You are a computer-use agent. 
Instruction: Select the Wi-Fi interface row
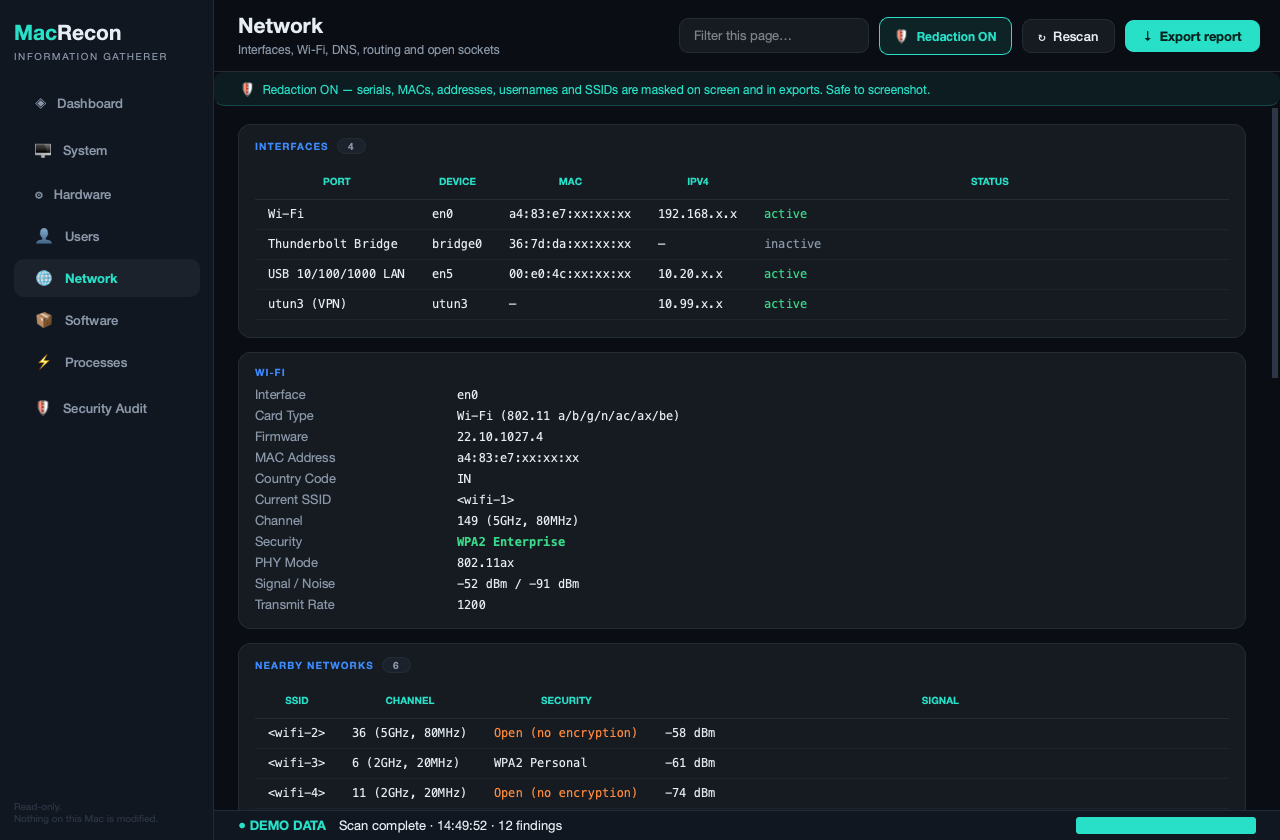(x=742, y=214)
